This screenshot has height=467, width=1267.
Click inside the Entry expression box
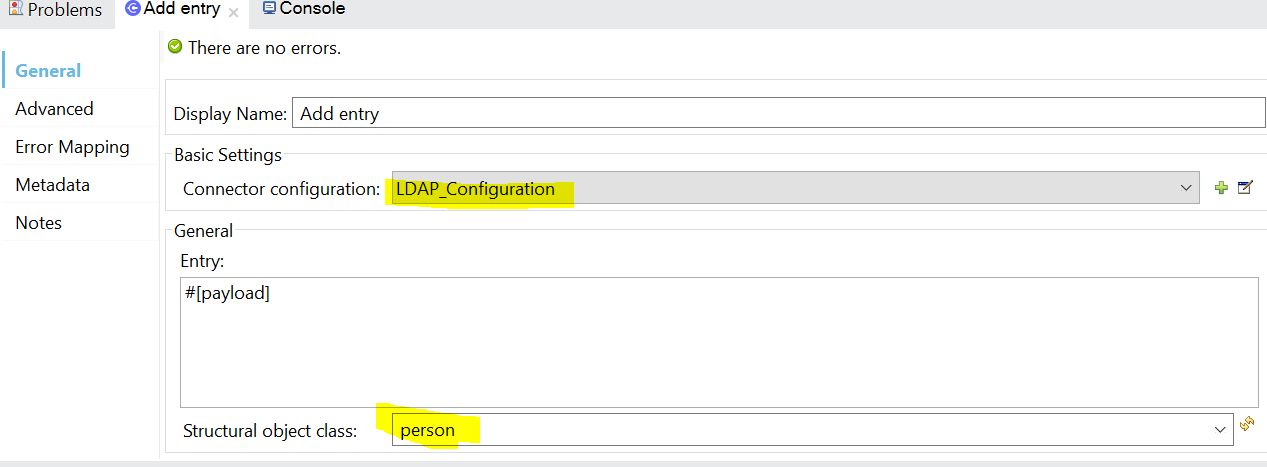[718, 340]
